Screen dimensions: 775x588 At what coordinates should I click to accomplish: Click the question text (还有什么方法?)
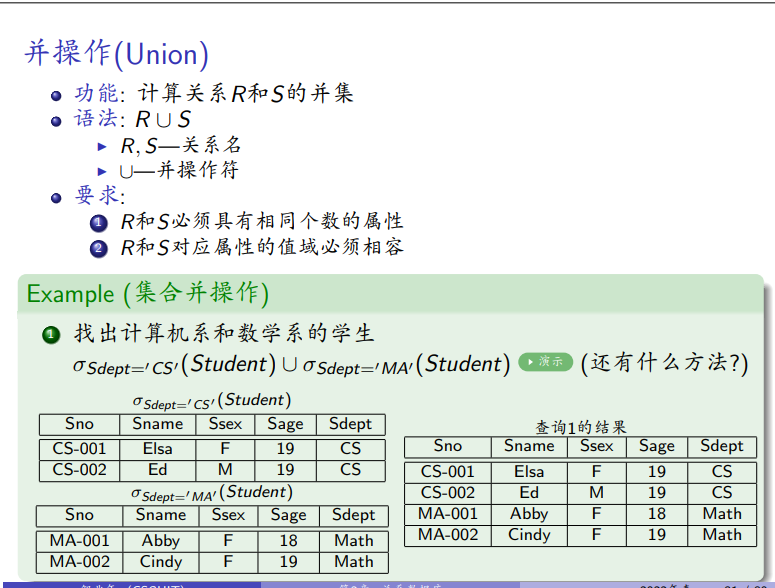tap(664, 363)
